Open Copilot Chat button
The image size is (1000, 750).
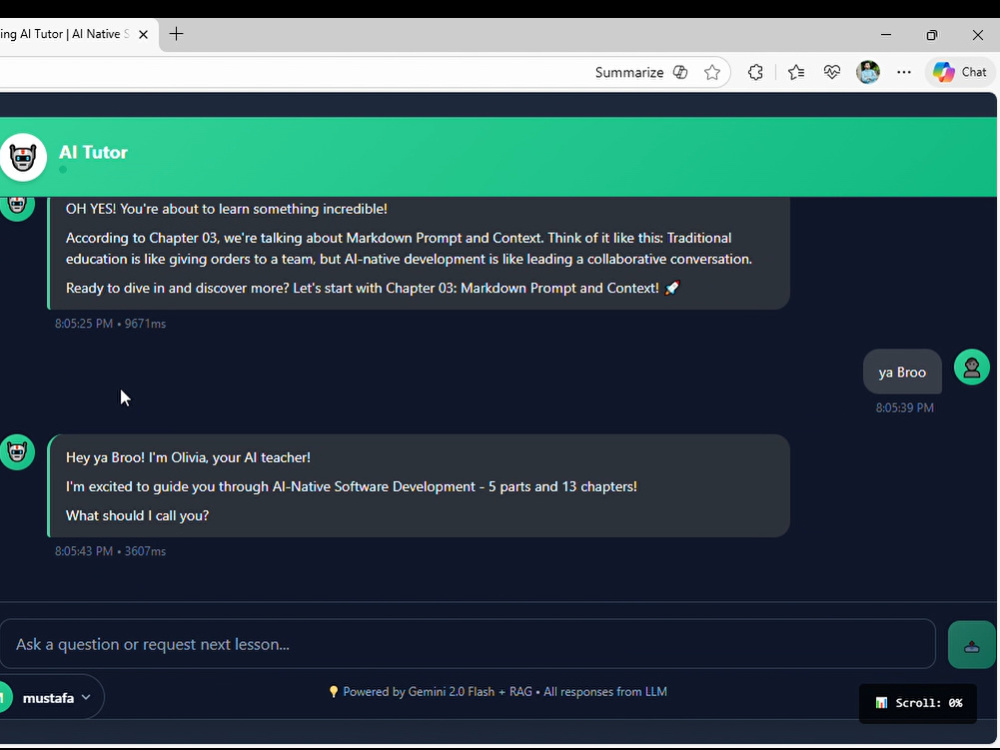tap(960, 72)
